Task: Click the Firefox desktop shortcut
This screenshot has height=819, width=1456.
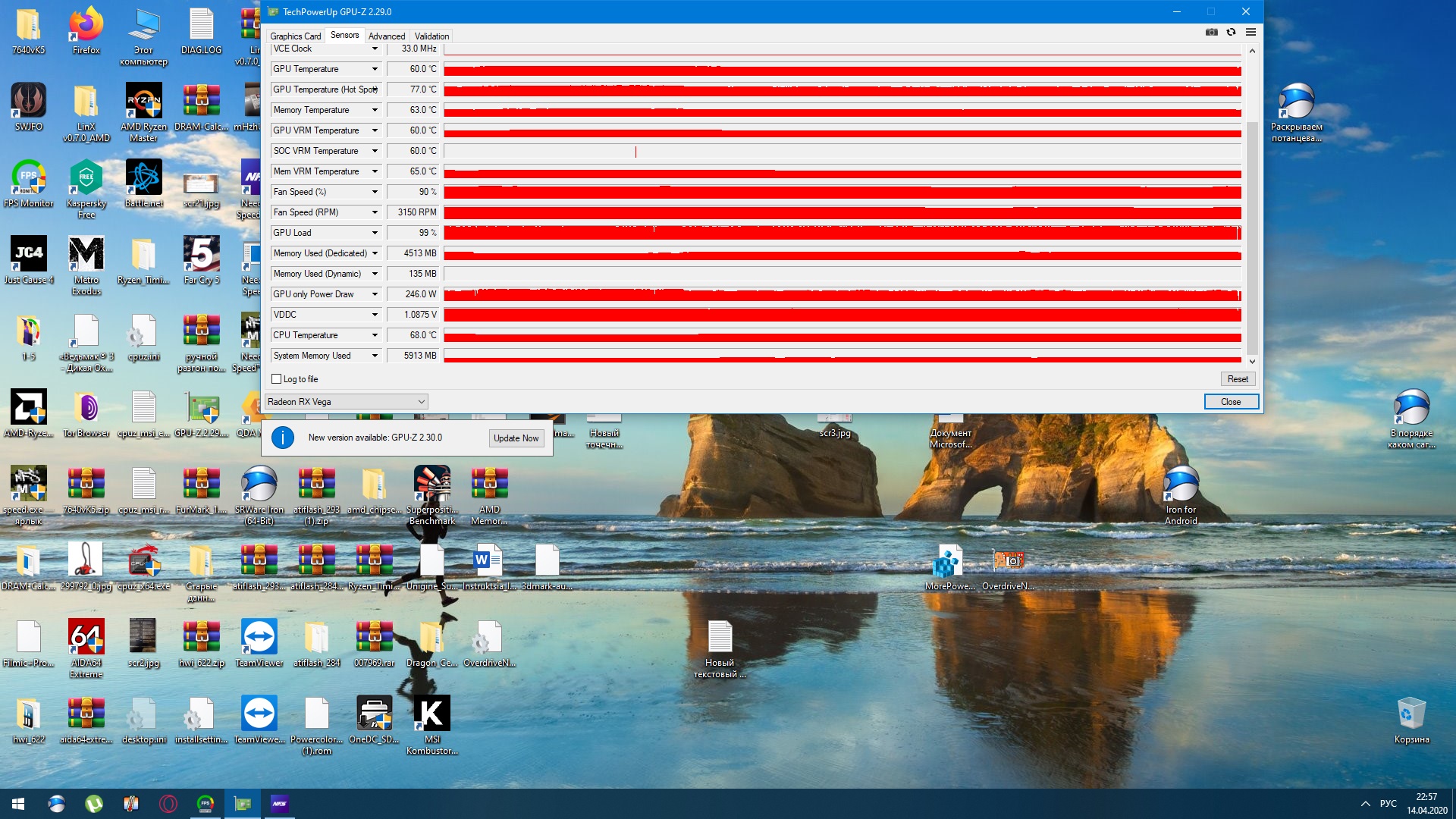Action: (86, 31)
